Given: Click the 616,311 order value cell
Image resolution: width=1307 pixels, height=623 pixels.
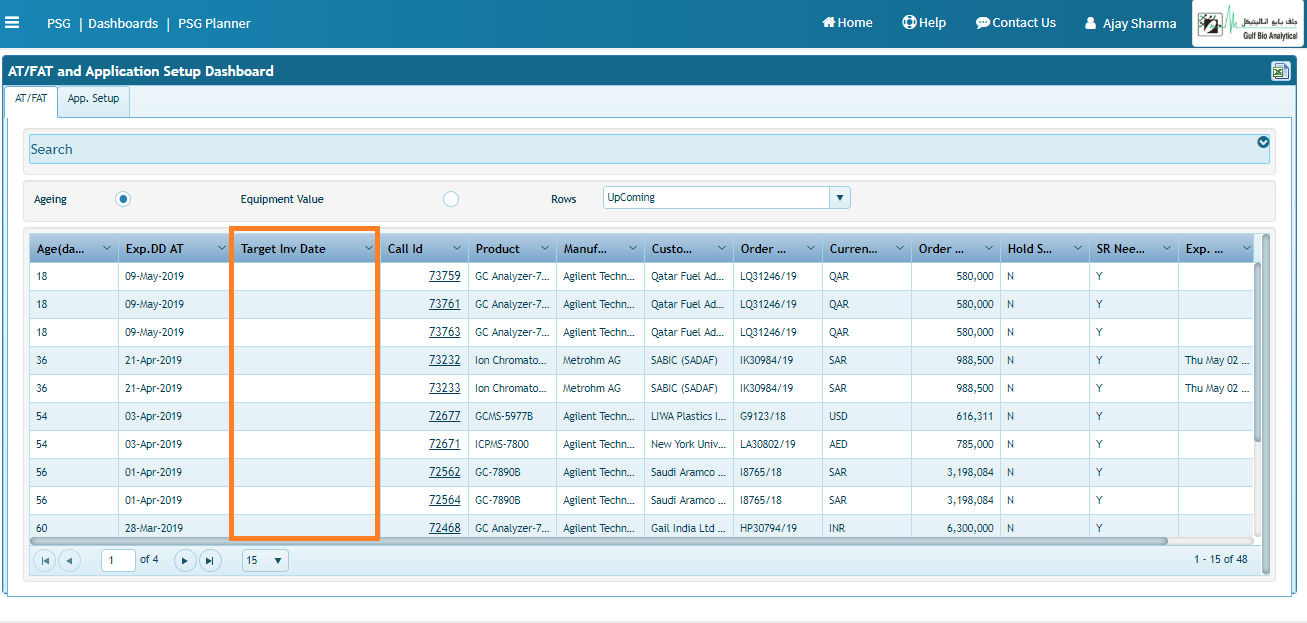Looking at the screenshot, I should 956,416.
